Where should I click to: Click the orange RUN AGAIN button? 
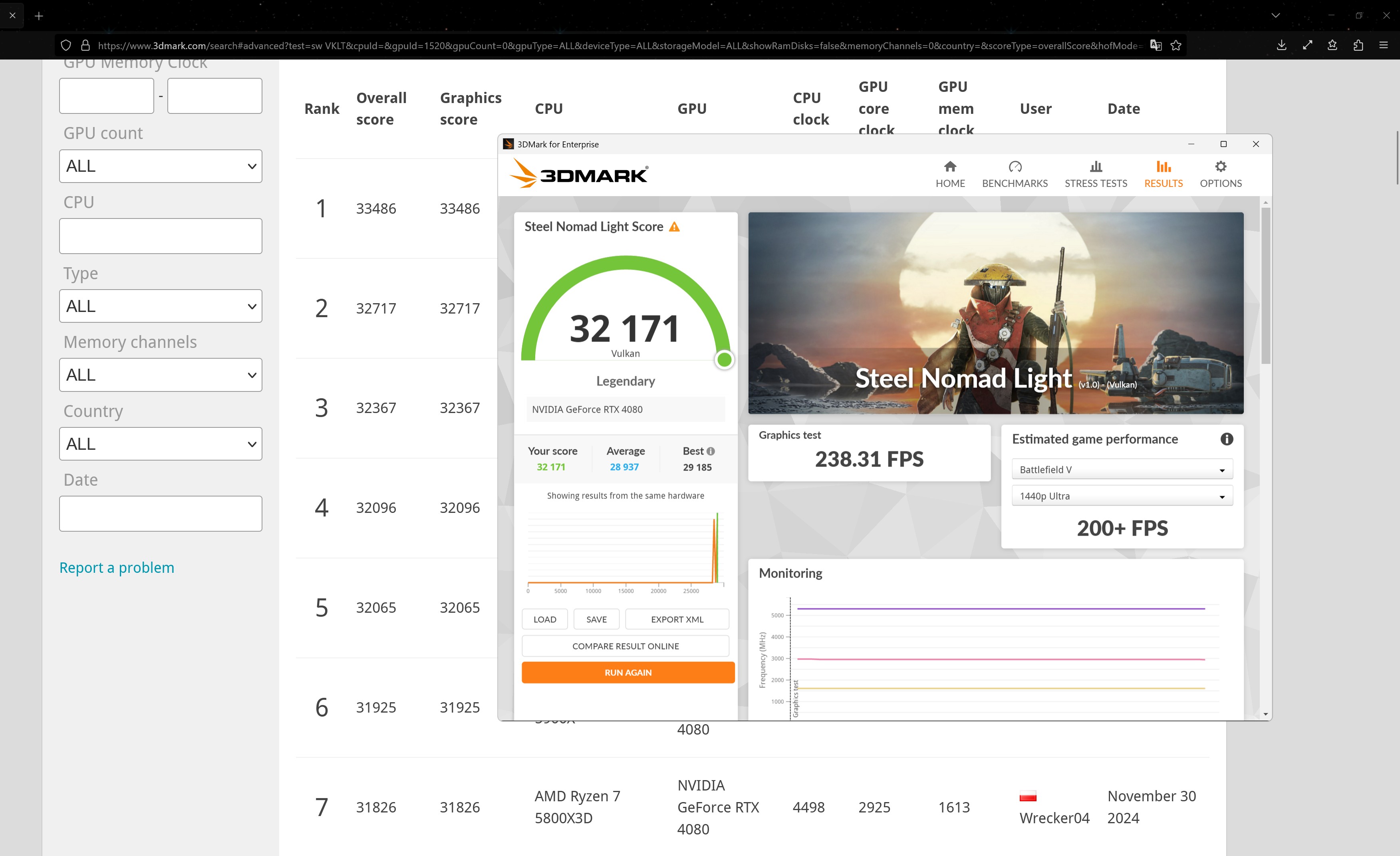[x=628, y=673]
